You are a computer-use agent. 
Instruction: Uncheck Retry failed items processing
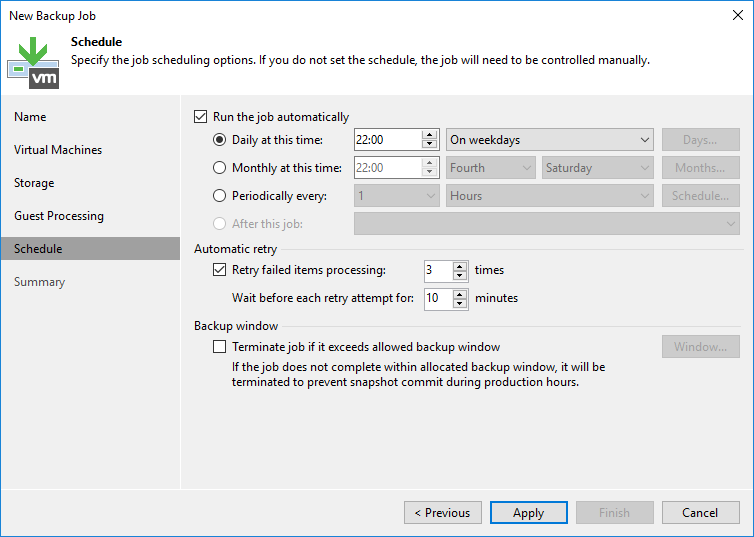(x=220, y=270)
